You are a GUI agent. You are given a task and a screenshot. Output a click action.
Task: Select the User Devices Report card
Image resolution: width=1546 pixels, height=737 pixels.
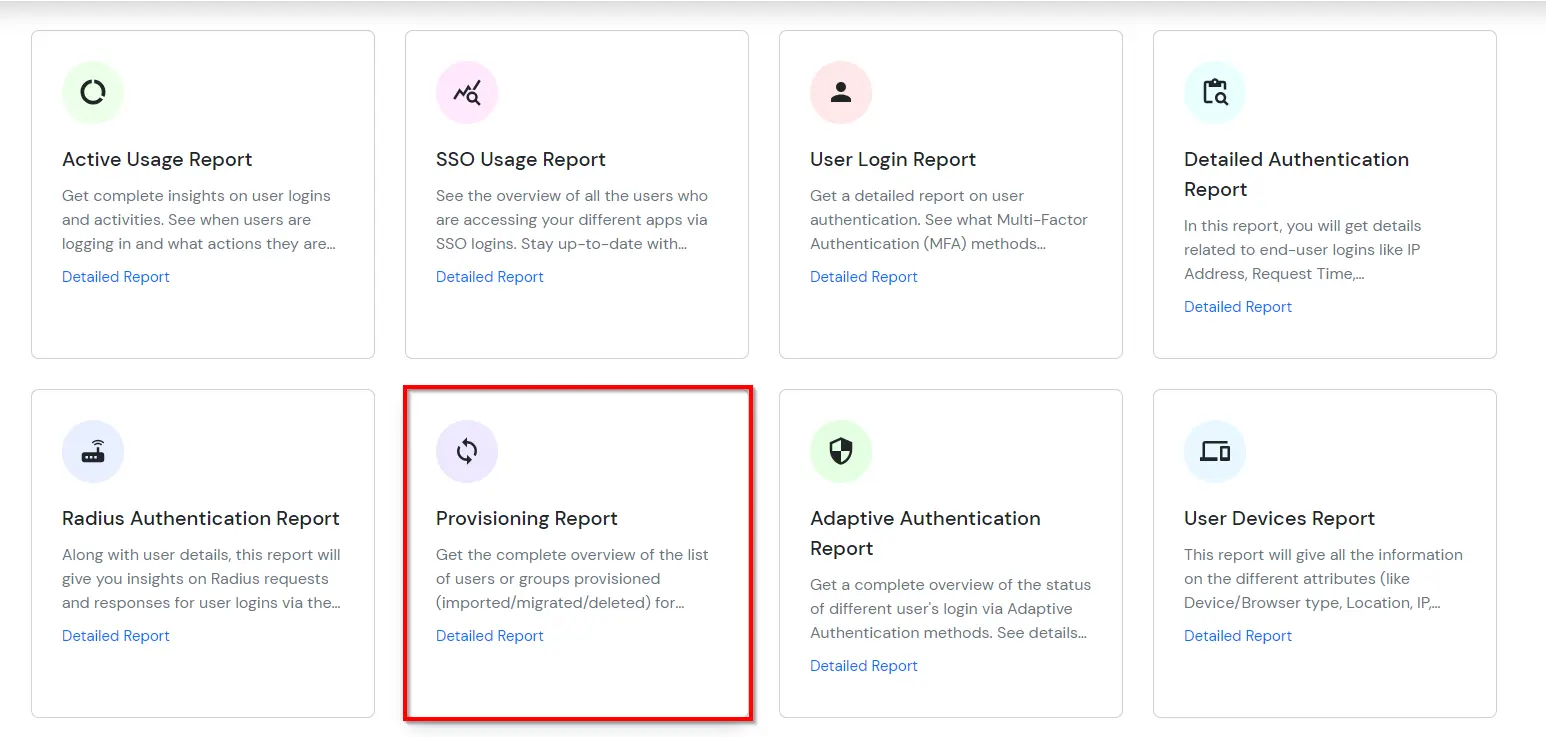[1324, 553]
